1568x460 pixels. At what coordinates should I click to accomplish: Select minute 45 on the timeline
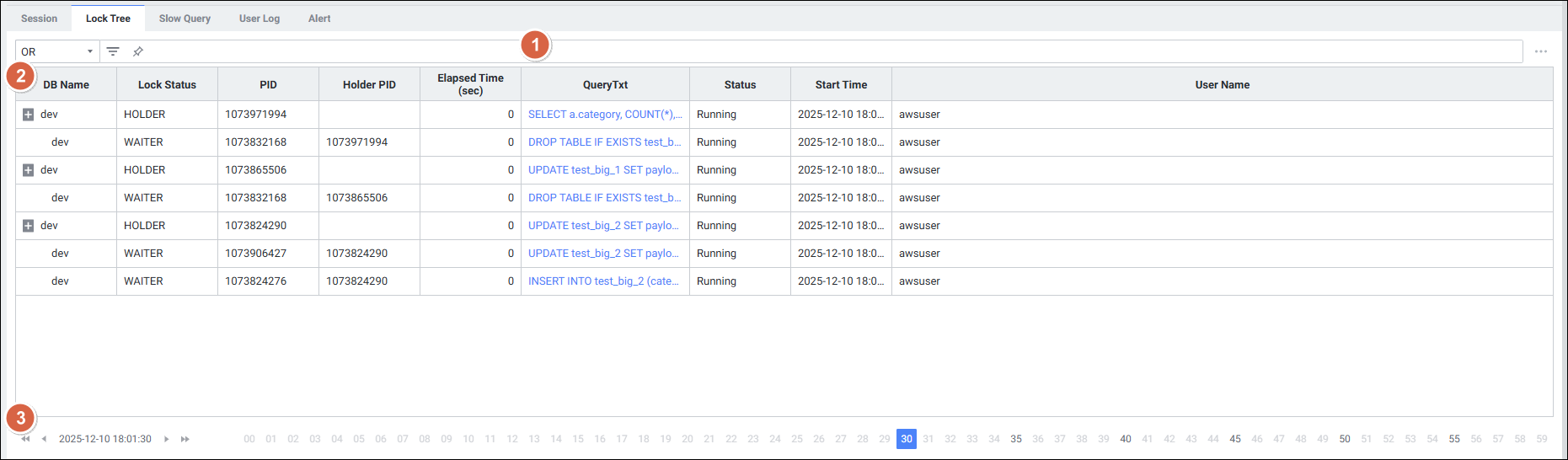tap(1234, 439)
